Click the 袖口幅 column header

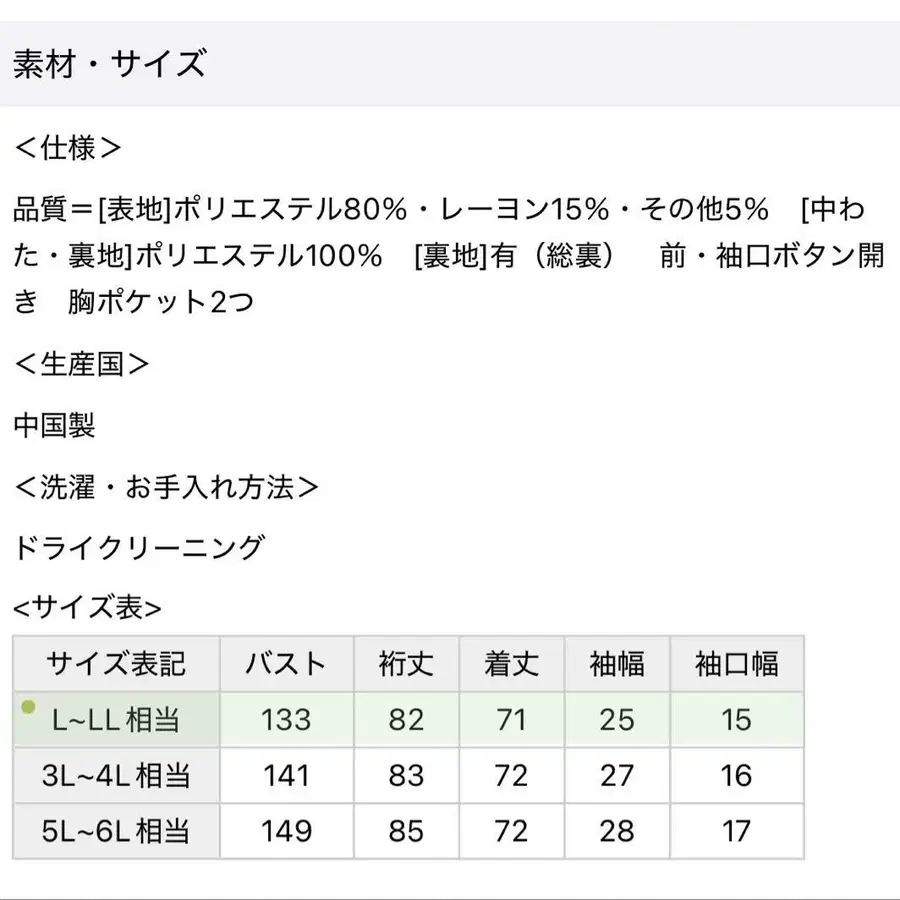click(x=737, y=664)
